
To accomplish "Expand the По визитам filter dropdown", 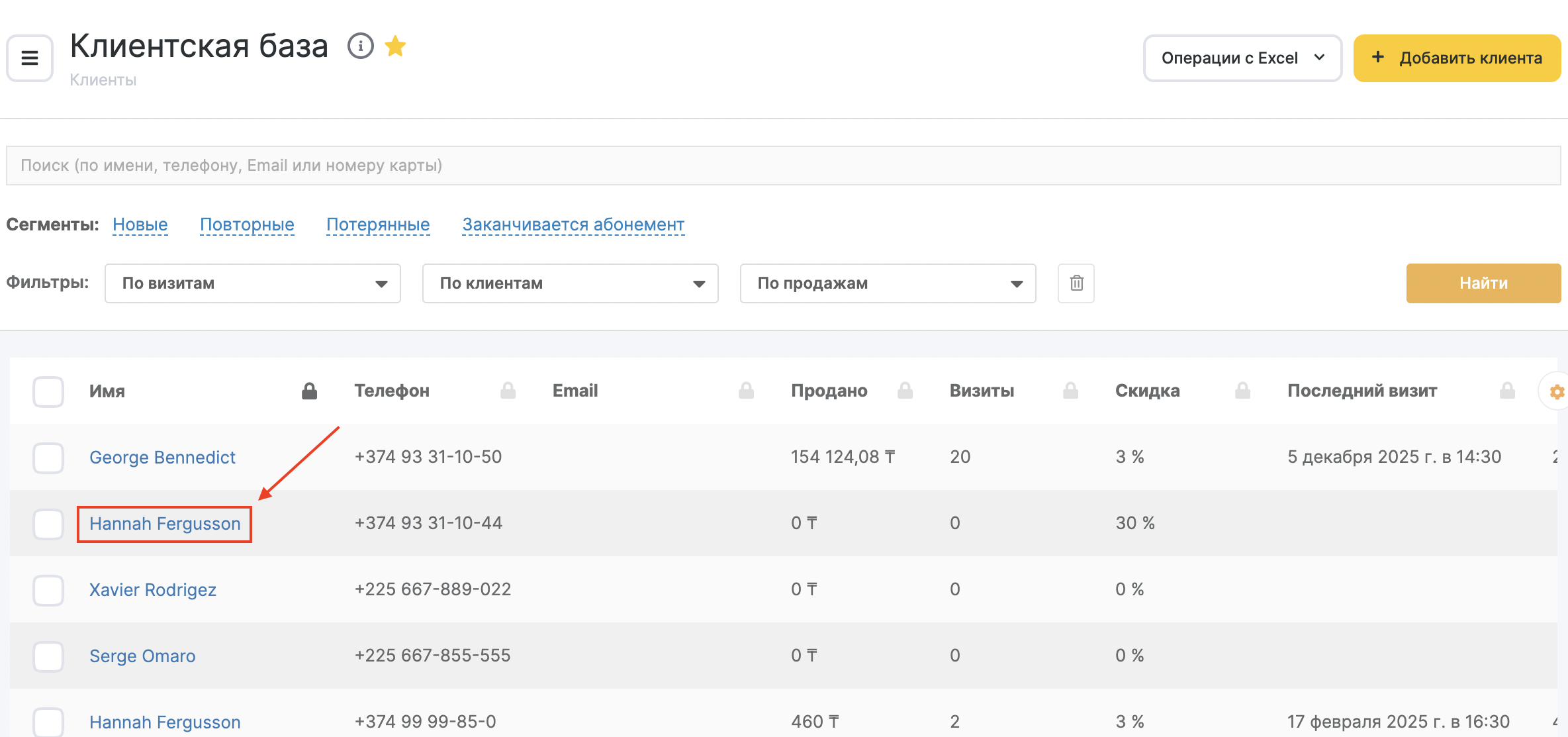I will tap(253, 283).
